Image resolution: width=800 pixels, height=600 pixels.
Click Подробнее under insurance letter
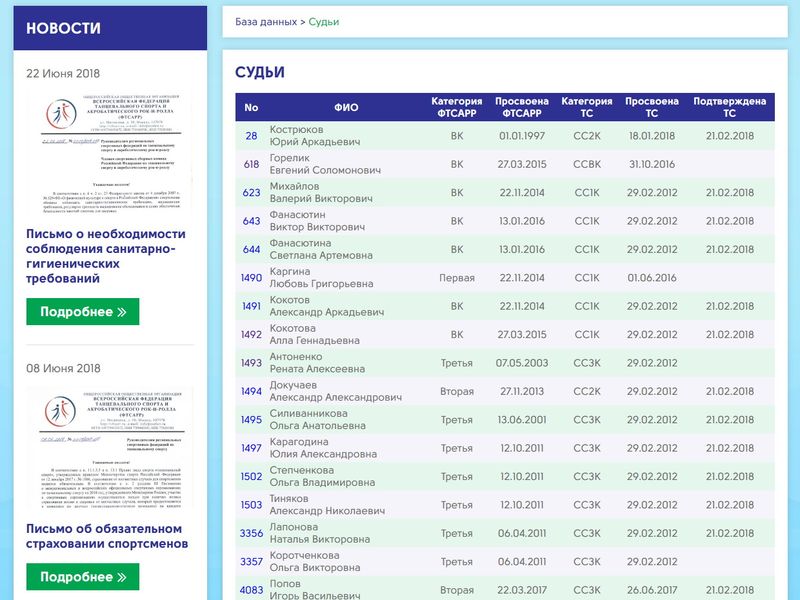click(x=83, y=577)
